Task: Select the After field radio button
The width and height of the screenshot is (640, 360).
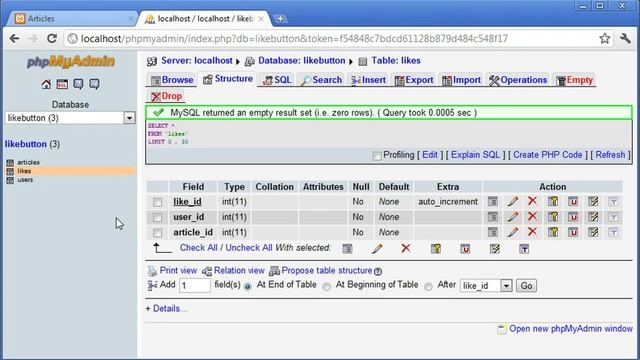Action: pos(428,287)
